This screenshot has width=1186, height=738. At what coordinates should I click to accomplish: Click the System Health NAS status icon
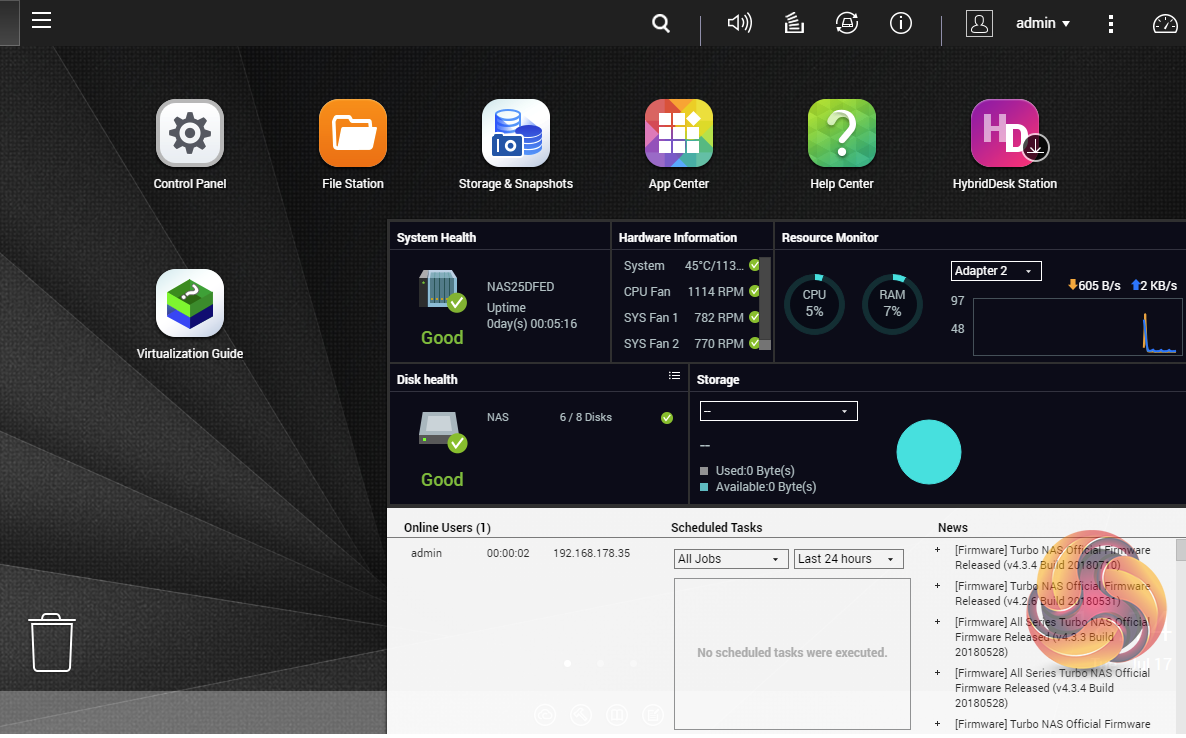coord(442,291)
